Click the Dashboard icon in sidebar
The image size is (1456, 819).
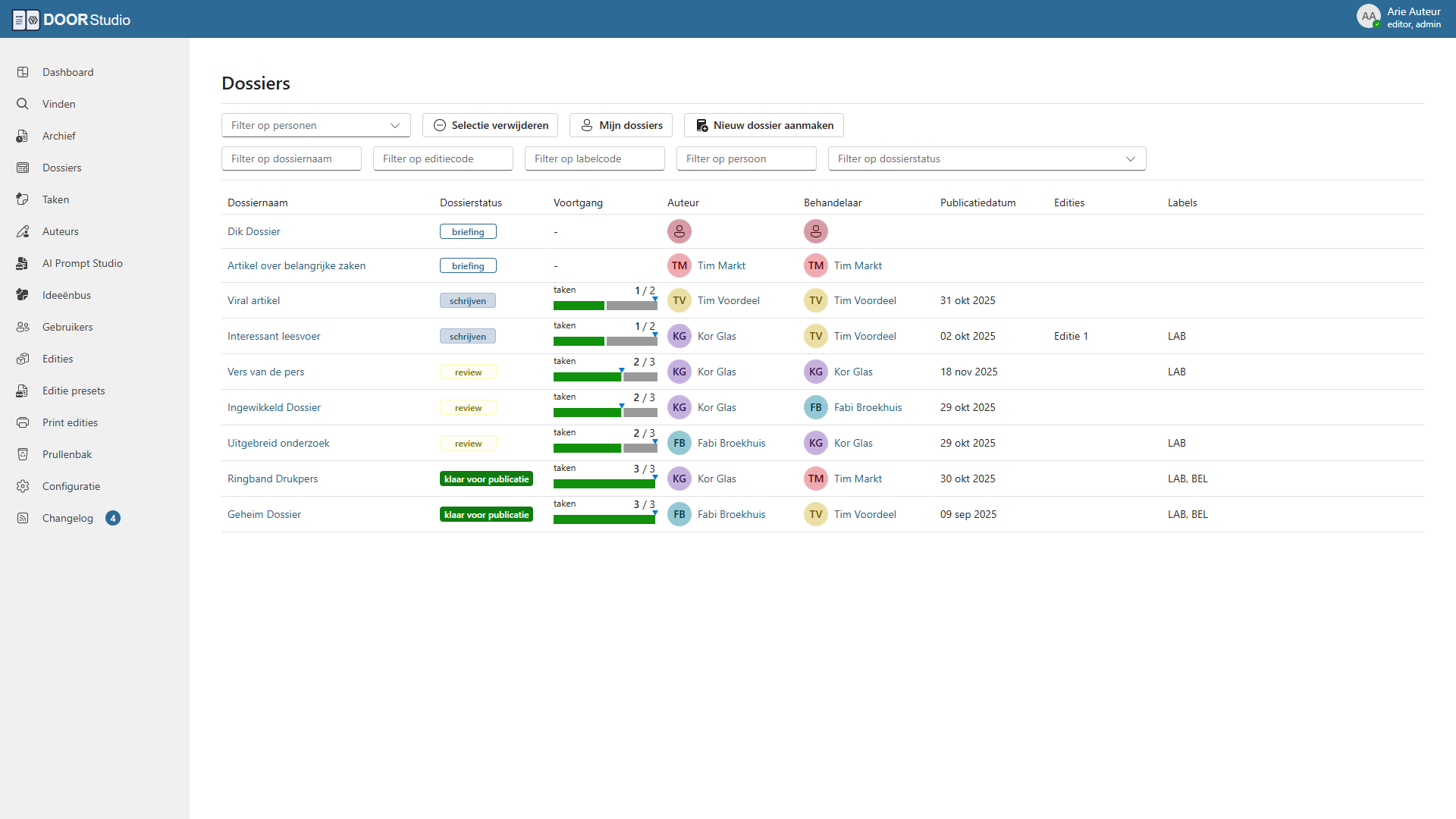coord(23,72)
